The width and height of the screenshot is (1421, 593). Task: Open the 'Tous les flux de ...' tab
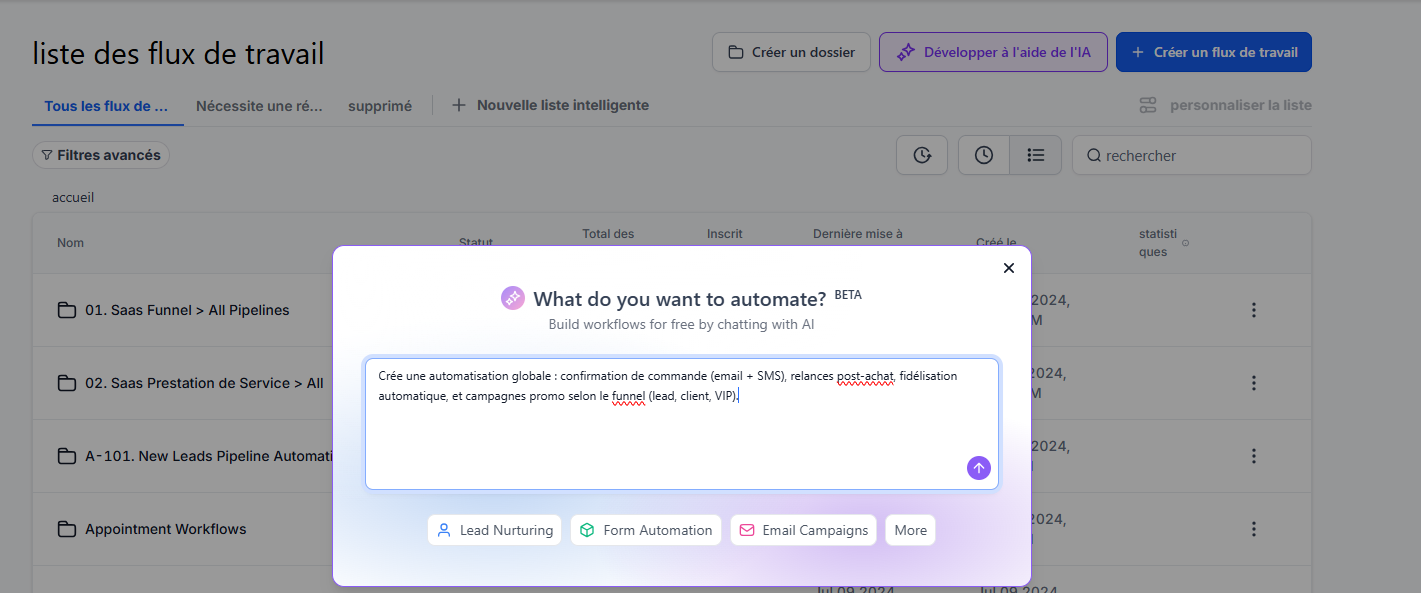pos(106,106)
